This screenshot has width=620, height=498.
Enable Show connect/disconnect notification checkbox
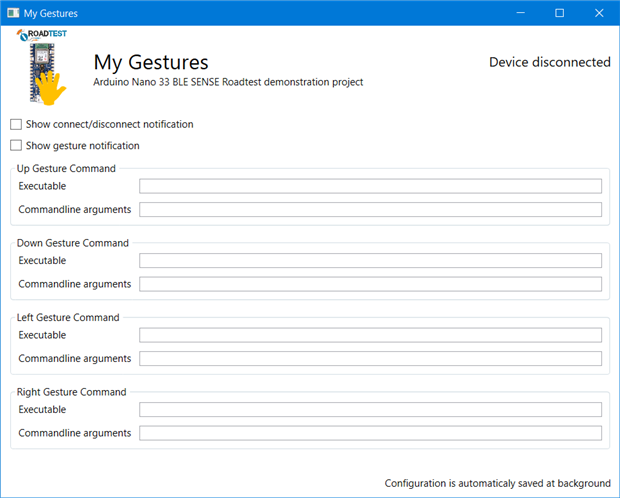click(16, 125)
